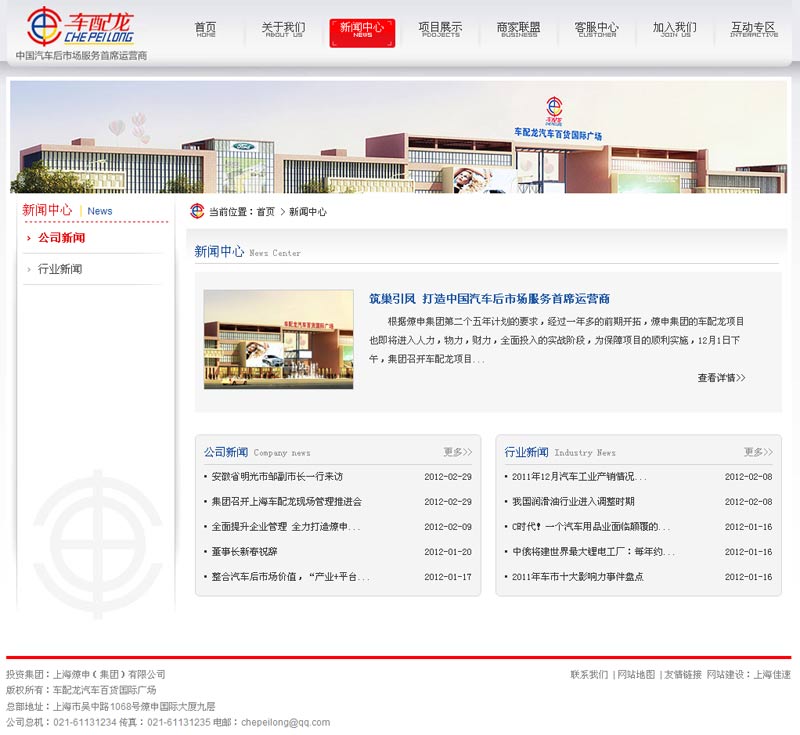The image size is (800, 735).
Task: Open 商家联盟 Business menu
Action: [x=518, y=30]
